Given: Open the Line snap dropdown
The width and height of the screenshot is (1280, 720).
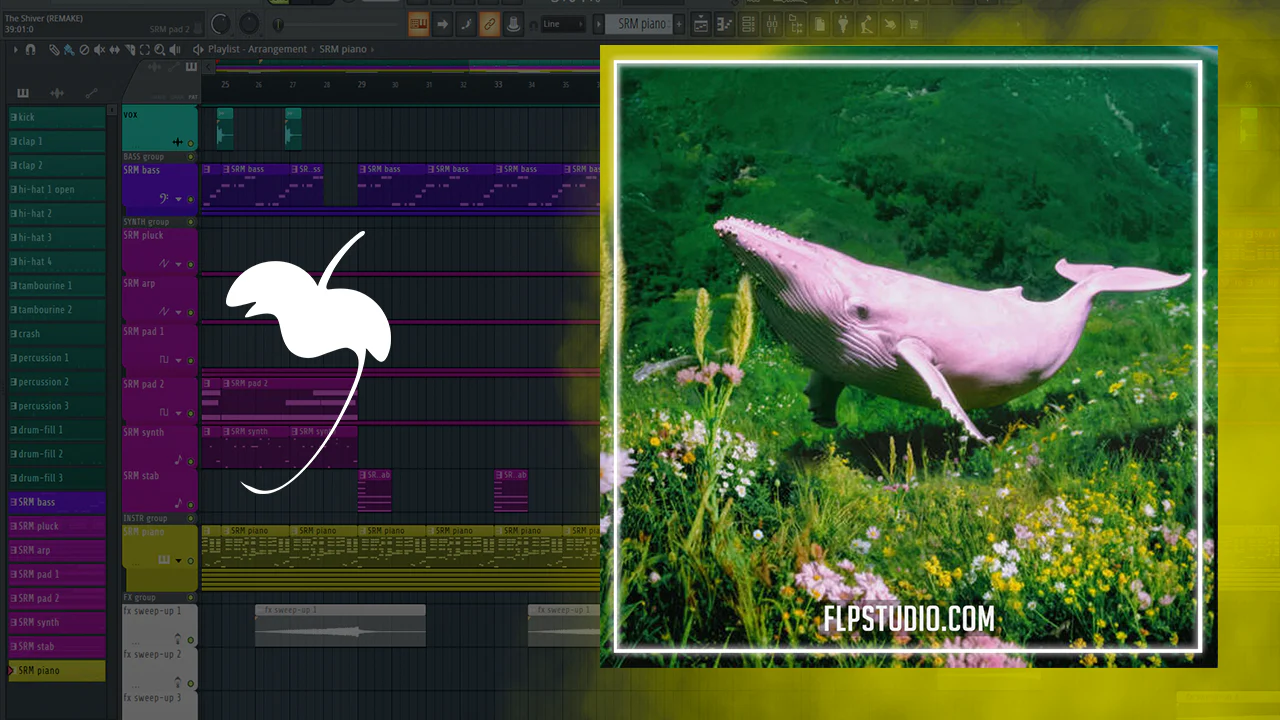Looking at the screenshot, I should tap(563, 24).
